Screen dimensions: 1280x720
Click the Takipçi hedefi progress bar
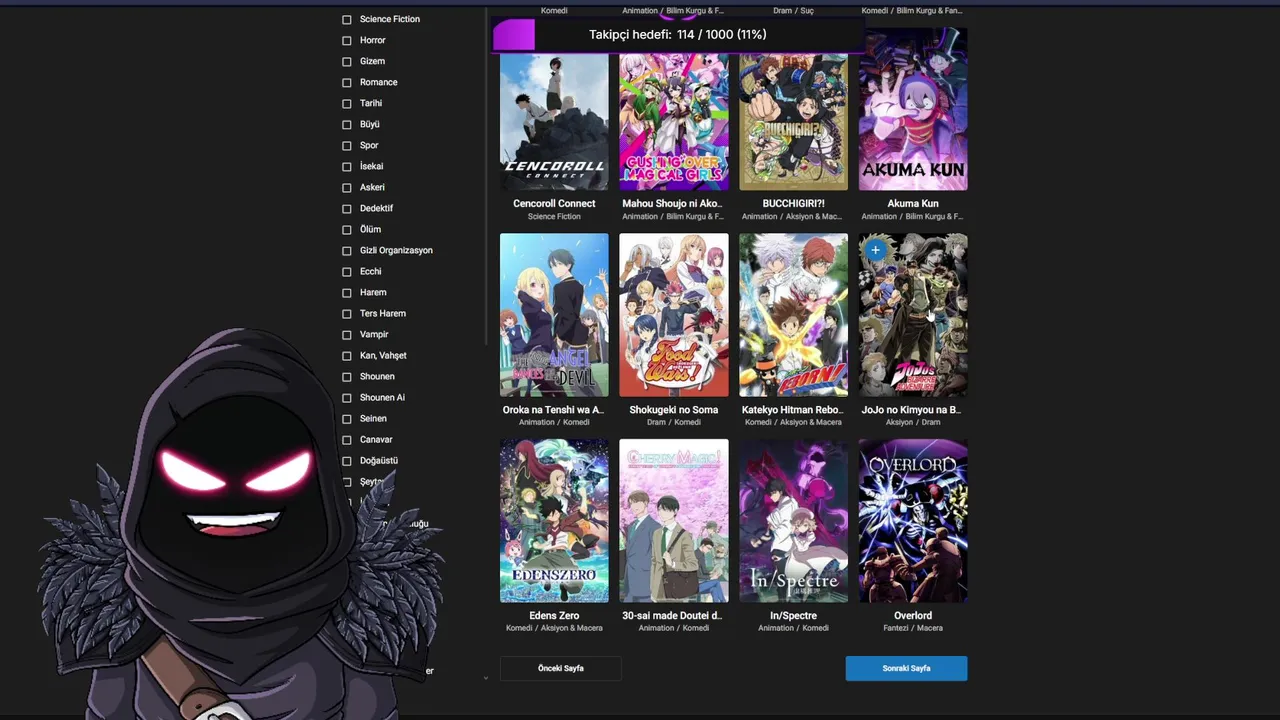(x=678, y=35)
